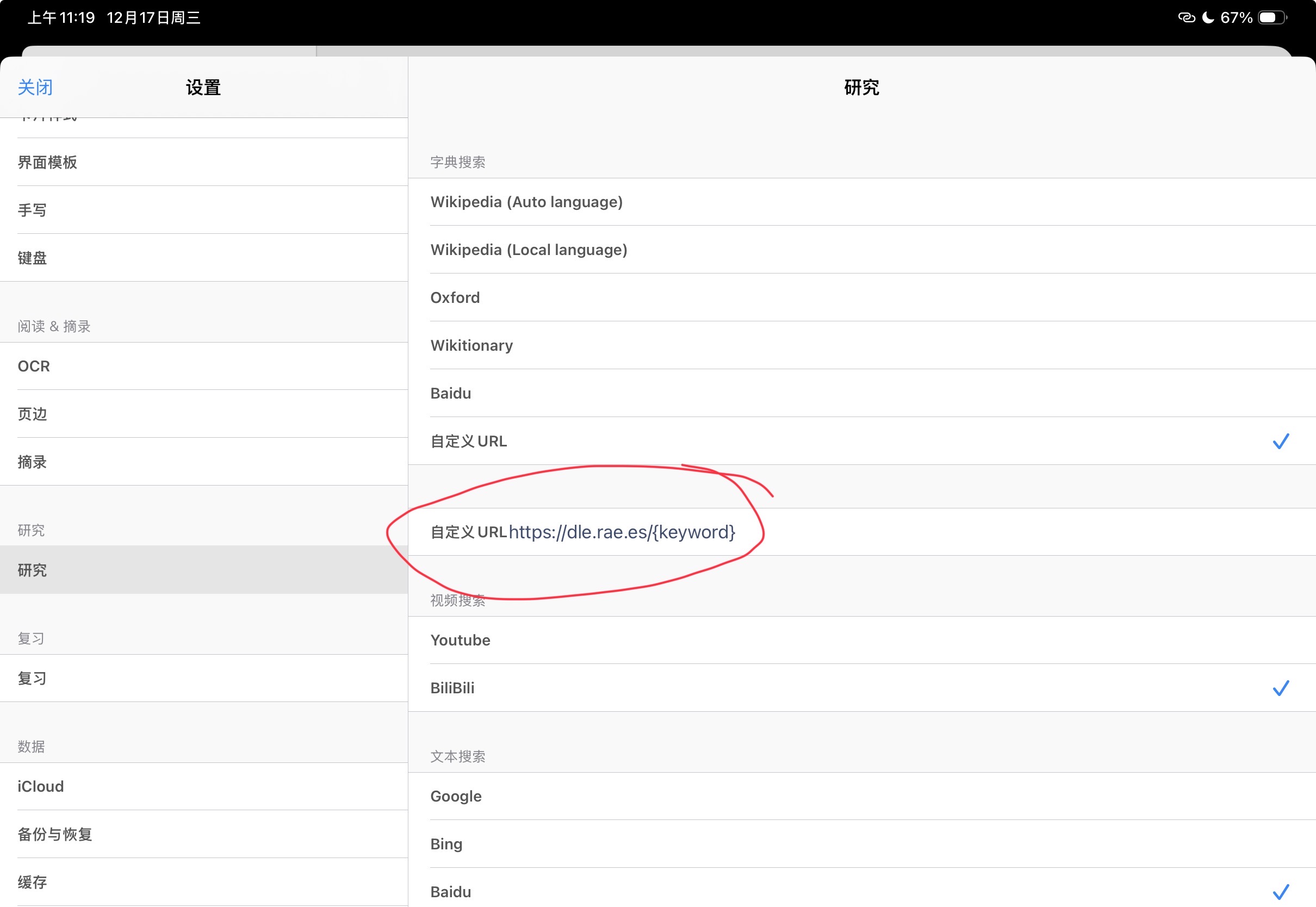Select Wikipedia (Auto language) dictionary option
Image resolution: width=1316 pixels, height=907 pixels.
click(526, 202)
